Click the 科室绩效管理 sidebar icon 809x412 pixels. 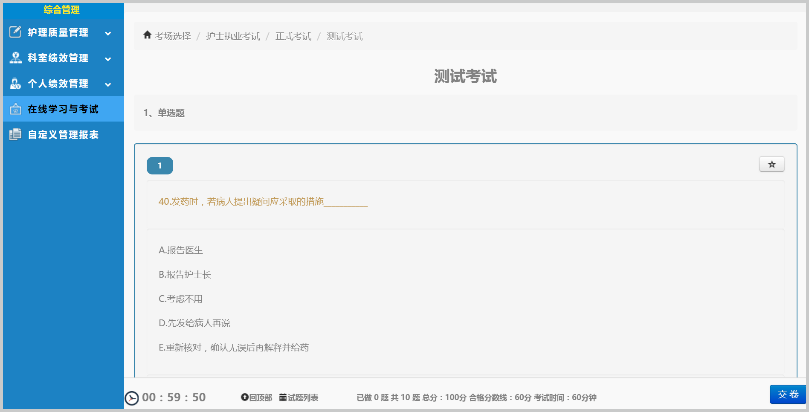click(x=15, y=58)
